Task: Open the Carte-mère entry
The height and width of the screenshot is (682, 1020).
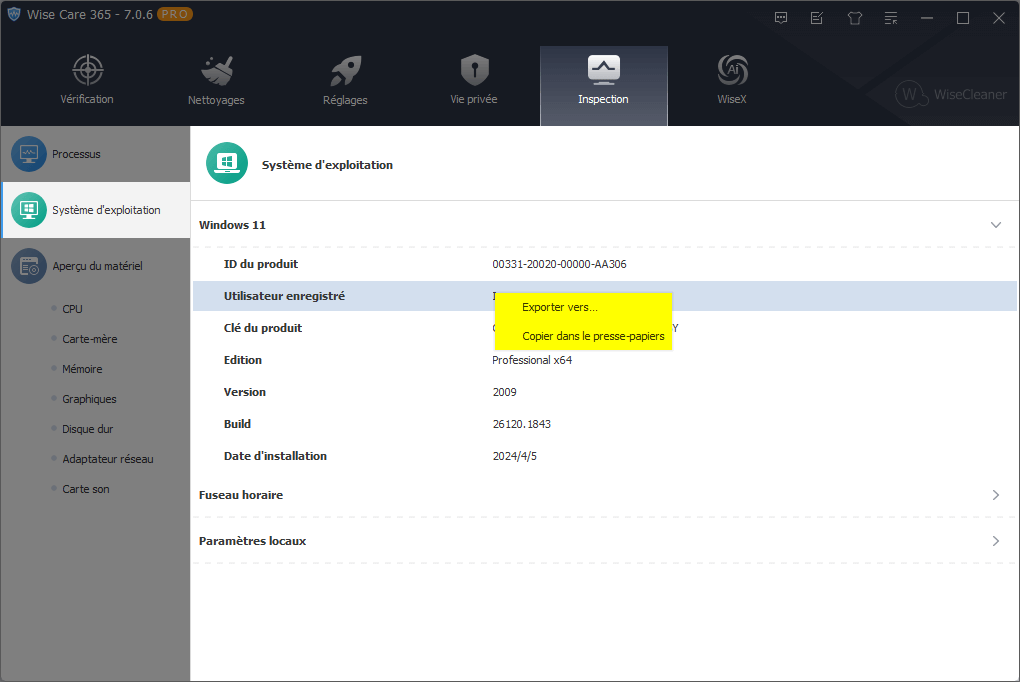Action: coord(90,339)
